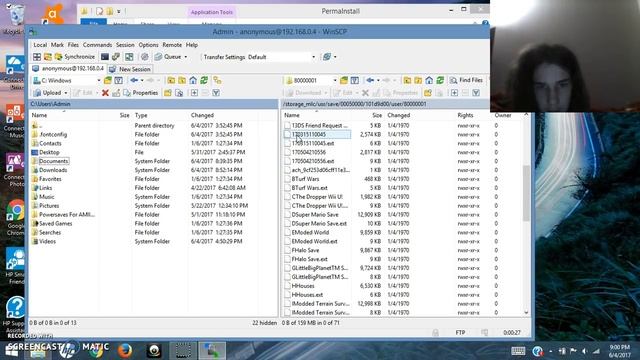This screenshot has width=640, height=360.
Task: Click the taskbar on-screen keyboard icon
Action: point(518,351)
